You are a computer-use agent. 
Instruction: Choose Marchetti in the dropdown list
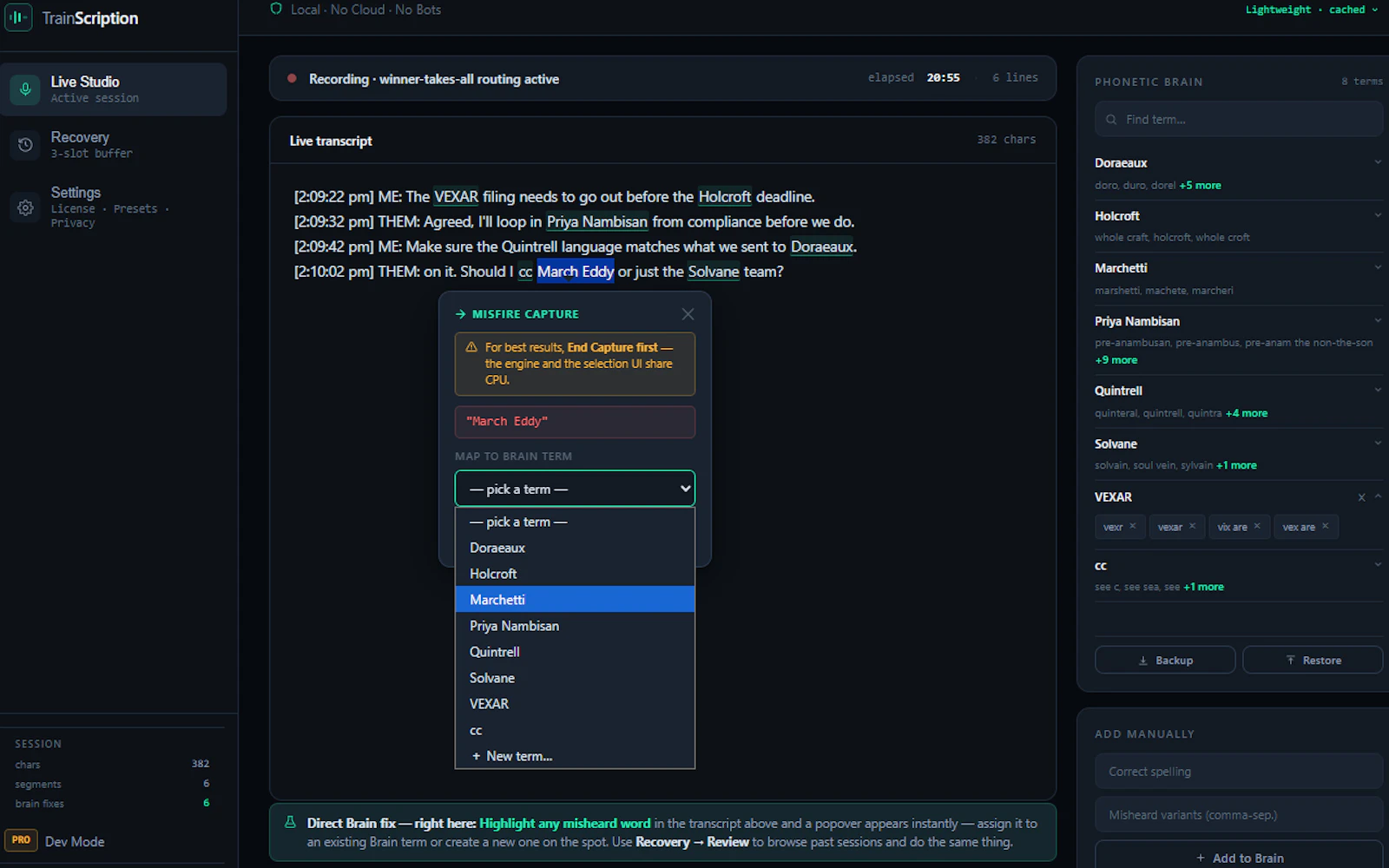pyautogui.click(x=575, y=600)
